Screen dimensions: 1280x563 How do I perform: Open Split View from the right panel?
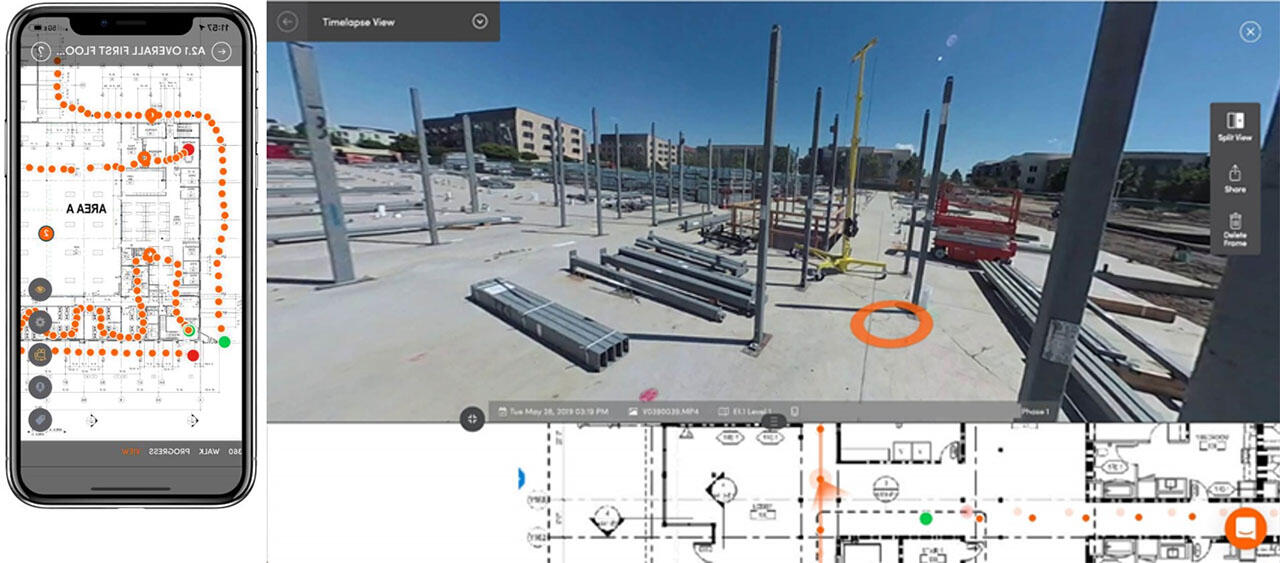click(x=1234, y=125)
